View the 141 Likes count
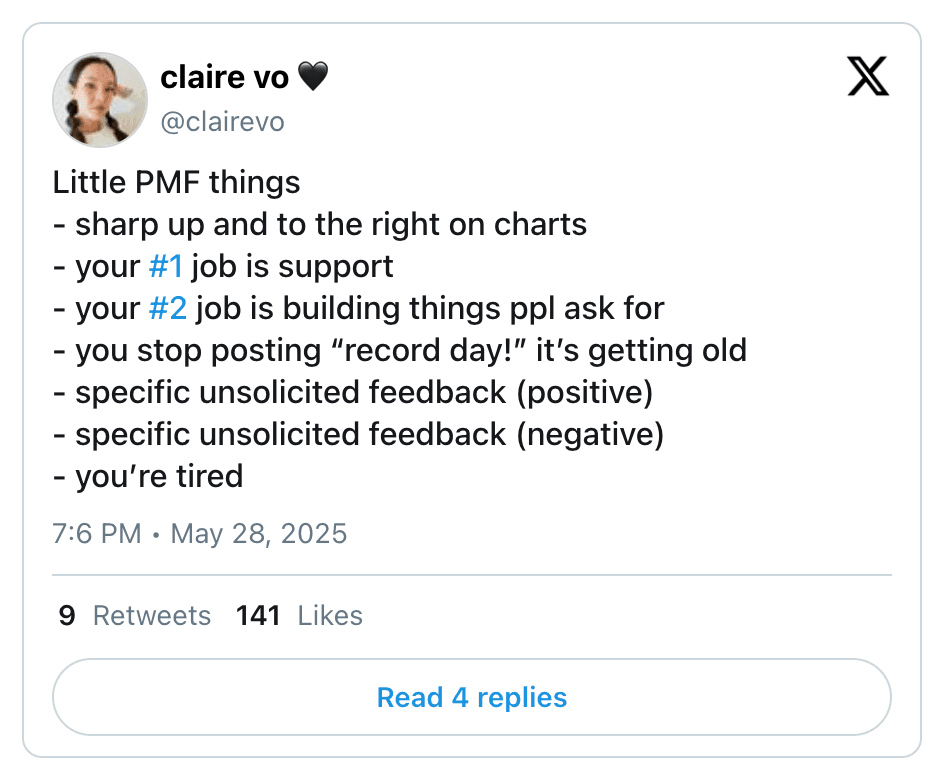The height and width of the screenshot is (774, 938). (x=299, y=615)
